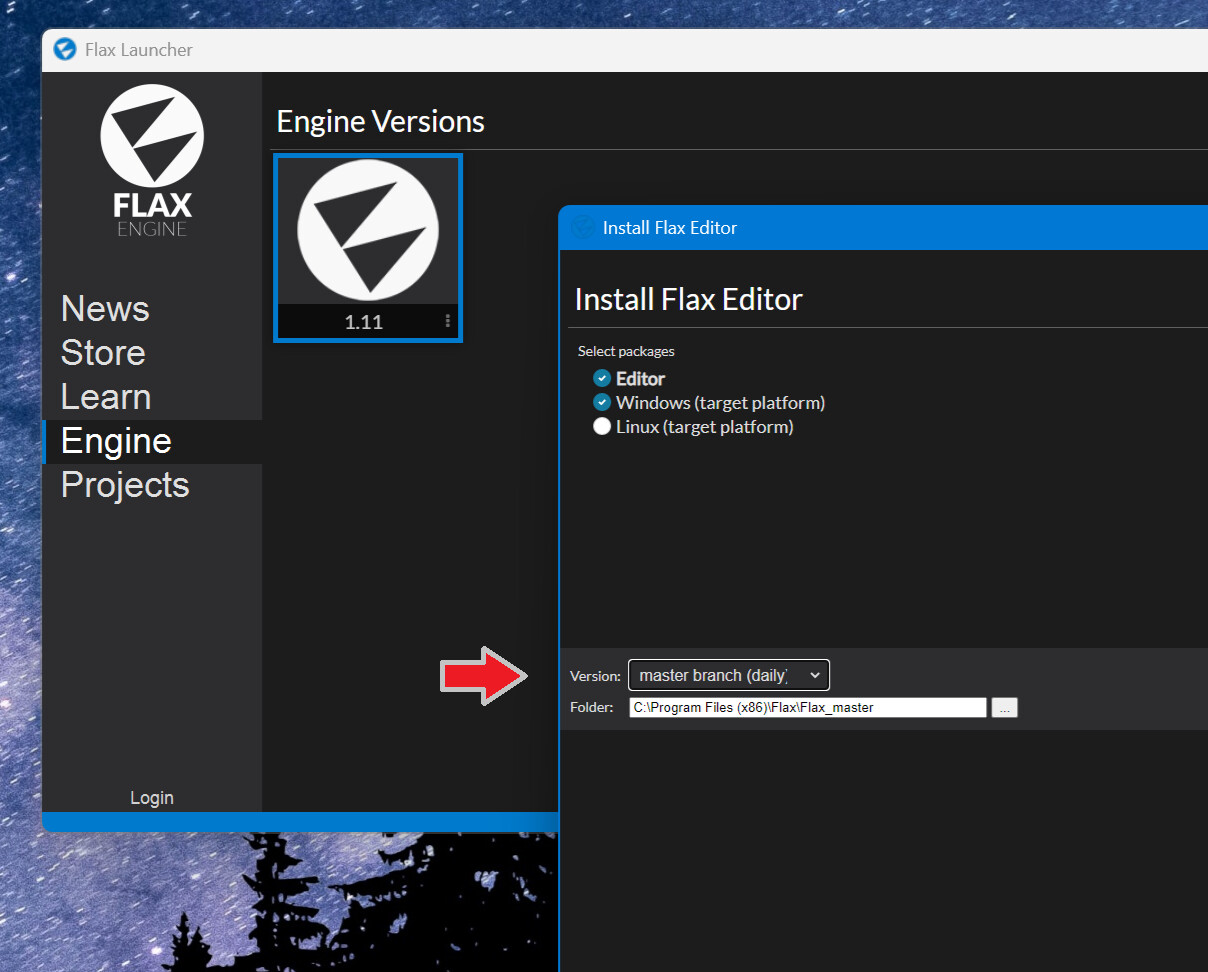Image resolution: width=1208 pixels, height=972 pixels.
Task: Click the Flax Launcher title bar icon
Action: [x=65, y=49]
